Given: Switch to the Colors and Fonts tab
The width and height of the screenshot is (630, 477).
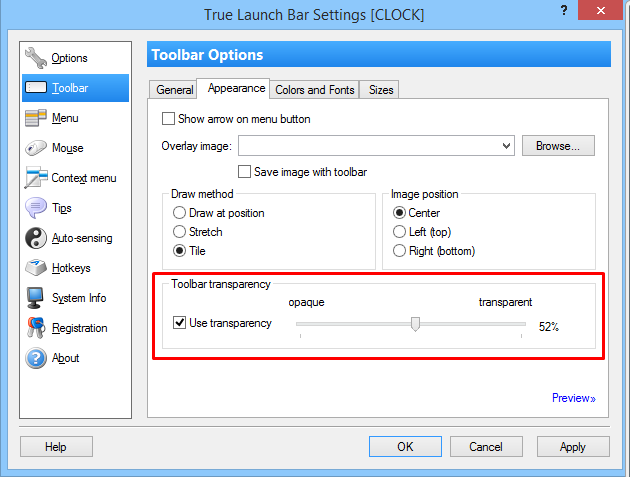Looking at the screenshot, I should tap(314, 90).
